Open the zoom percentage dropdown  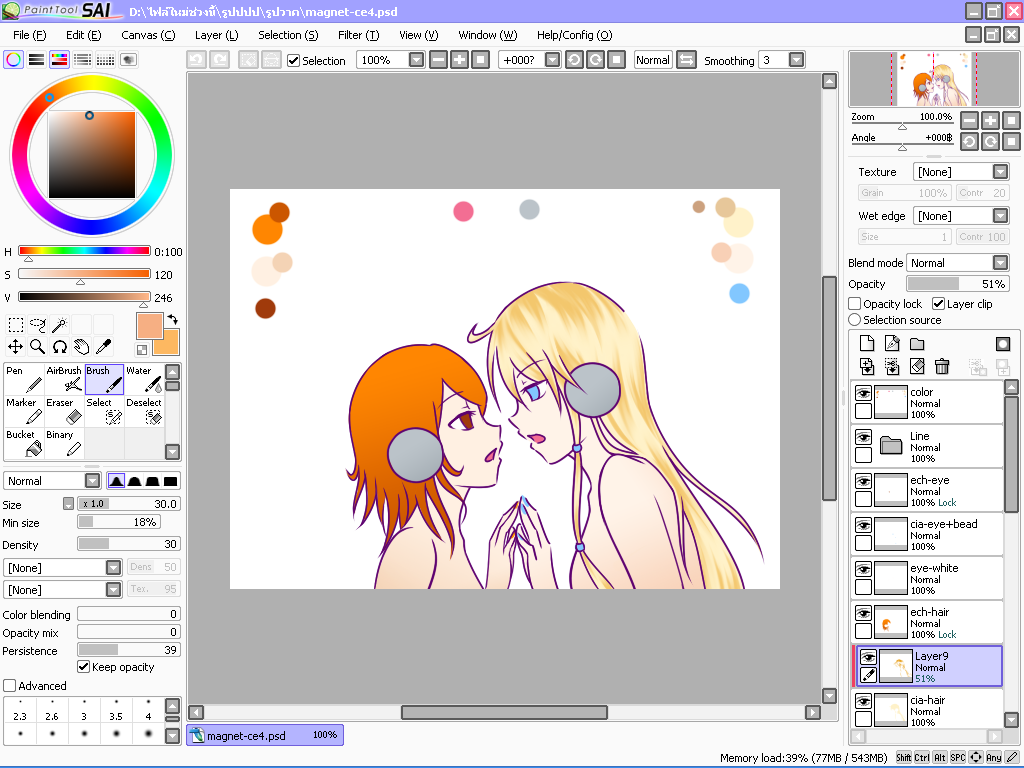pos(416,60)
